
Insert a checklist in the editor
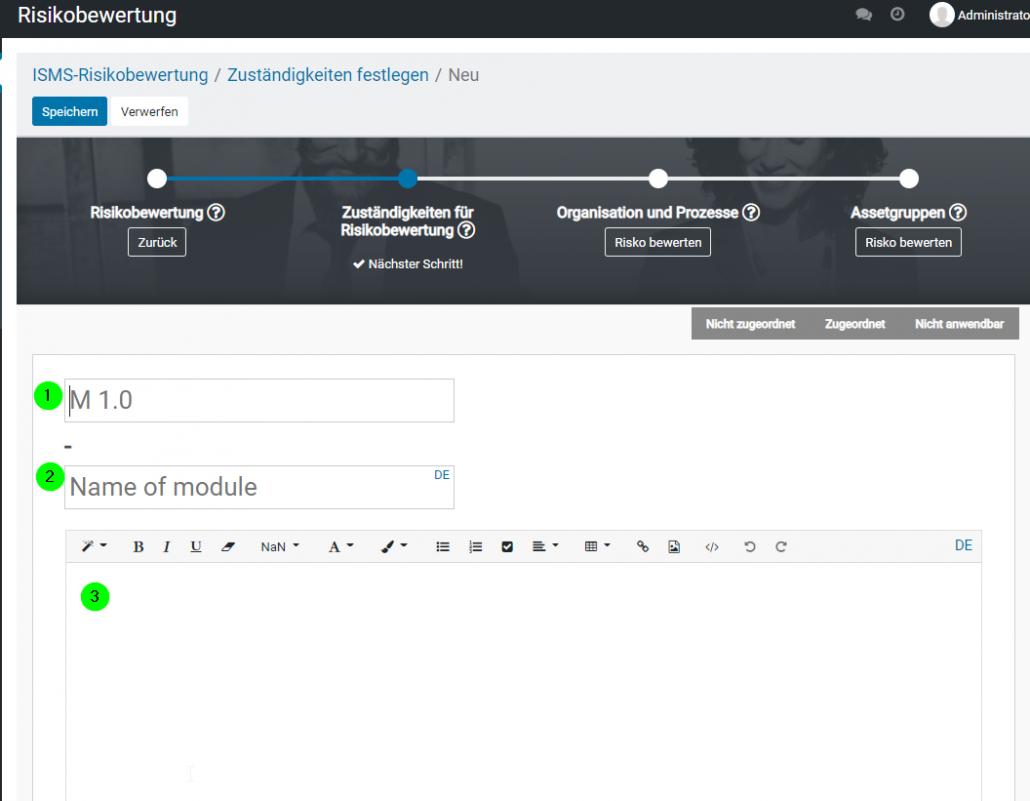coord(507,547)
